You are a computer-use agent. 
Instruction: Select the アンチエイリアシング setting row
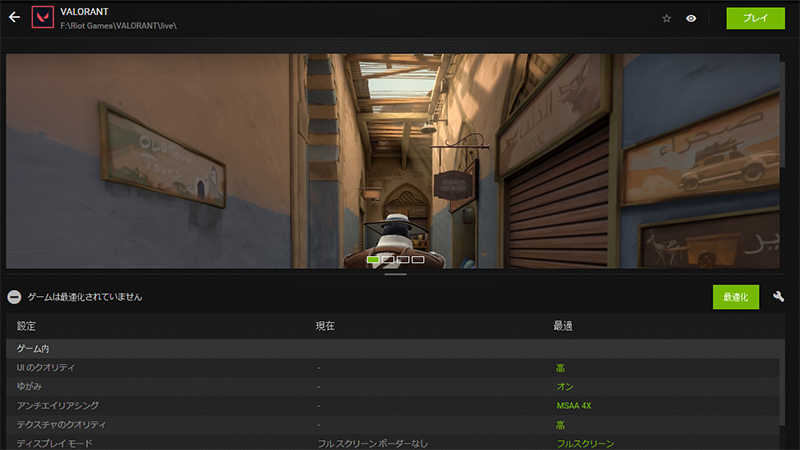tap(392, 406)
